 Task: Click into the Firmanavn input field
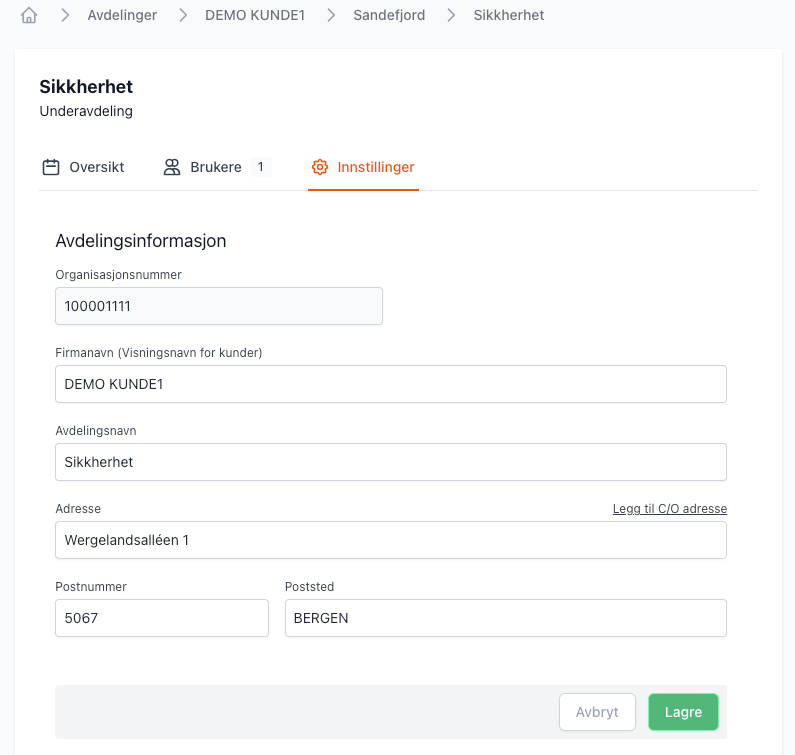point(391,384)
